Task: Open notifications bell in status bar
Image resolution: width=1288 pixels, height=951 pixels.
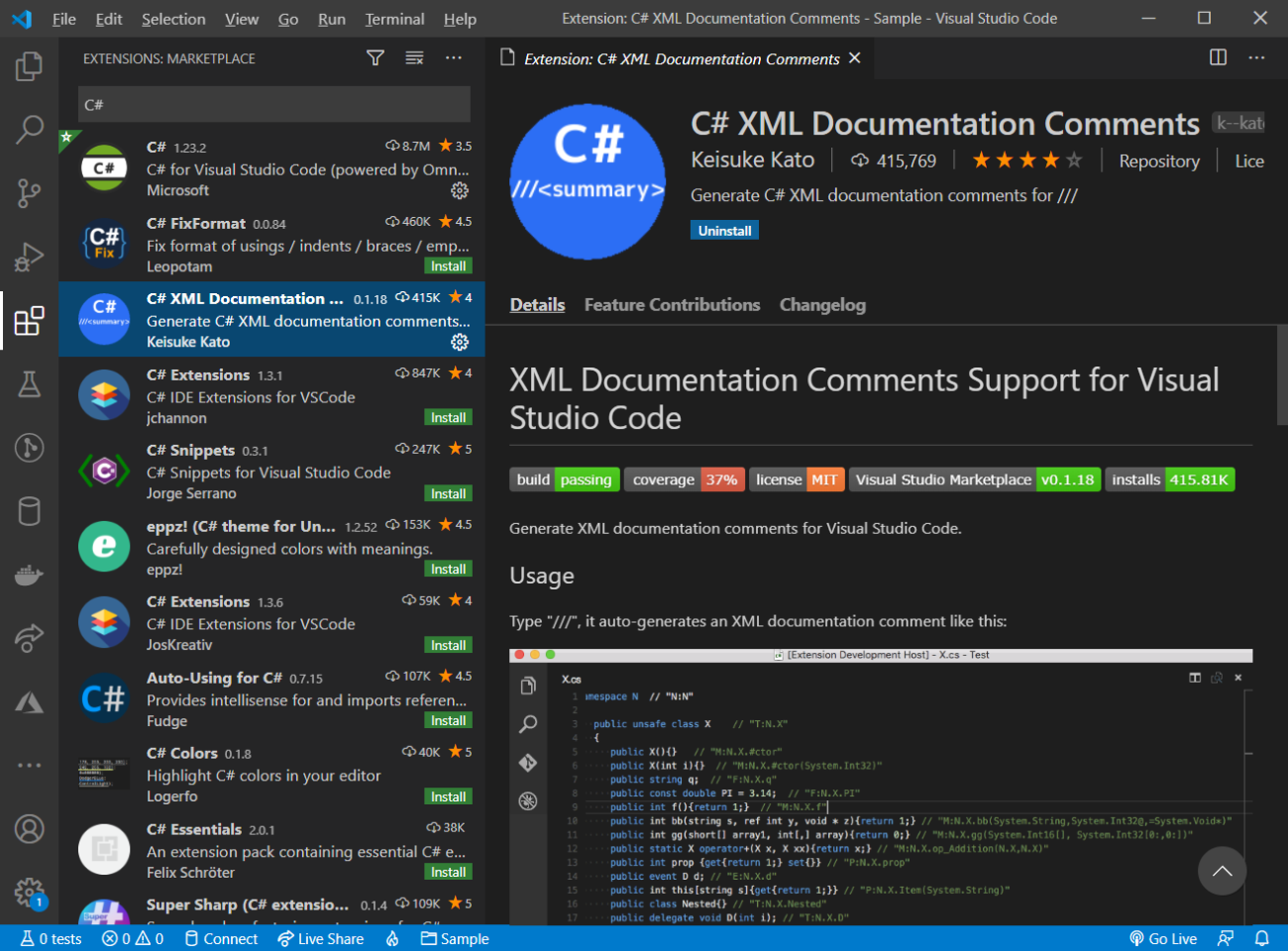Action: (1262, 938)
